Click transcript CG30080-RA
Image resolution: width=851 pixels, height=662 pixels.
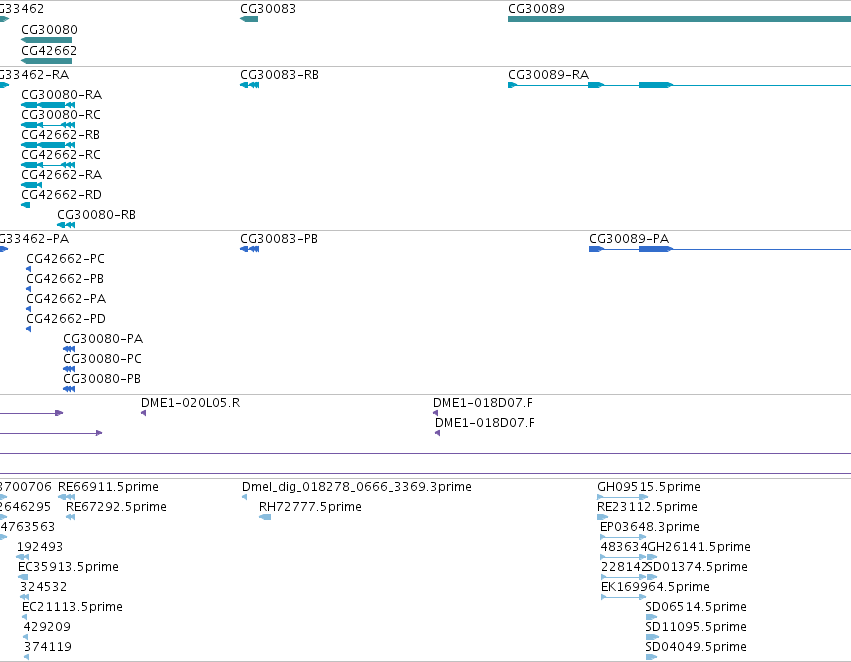61,95
